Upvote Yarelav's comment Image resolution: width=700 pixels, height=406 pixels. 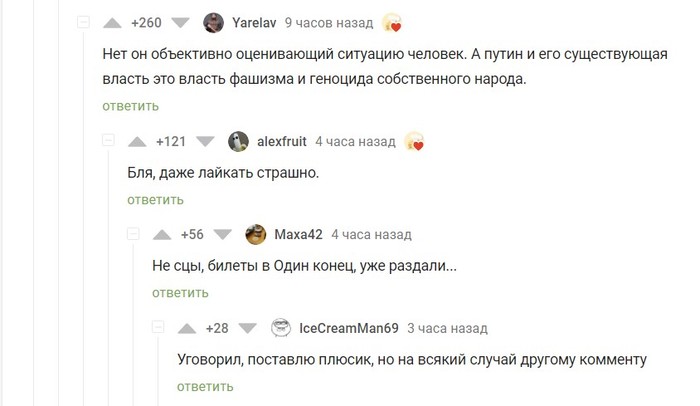(113, 22)
